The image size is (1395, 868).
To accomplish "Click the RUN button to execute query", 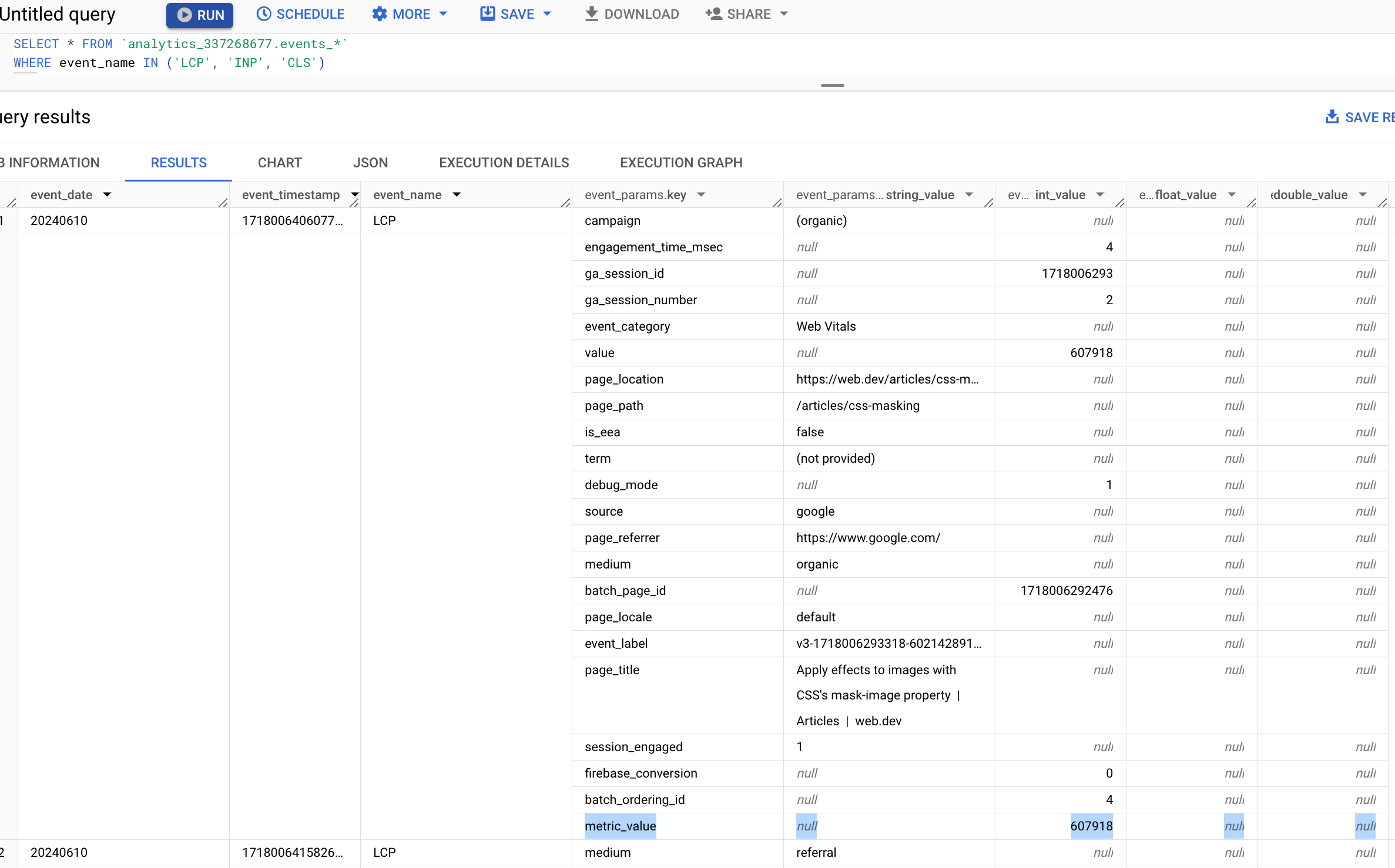I will coord(199,14).
